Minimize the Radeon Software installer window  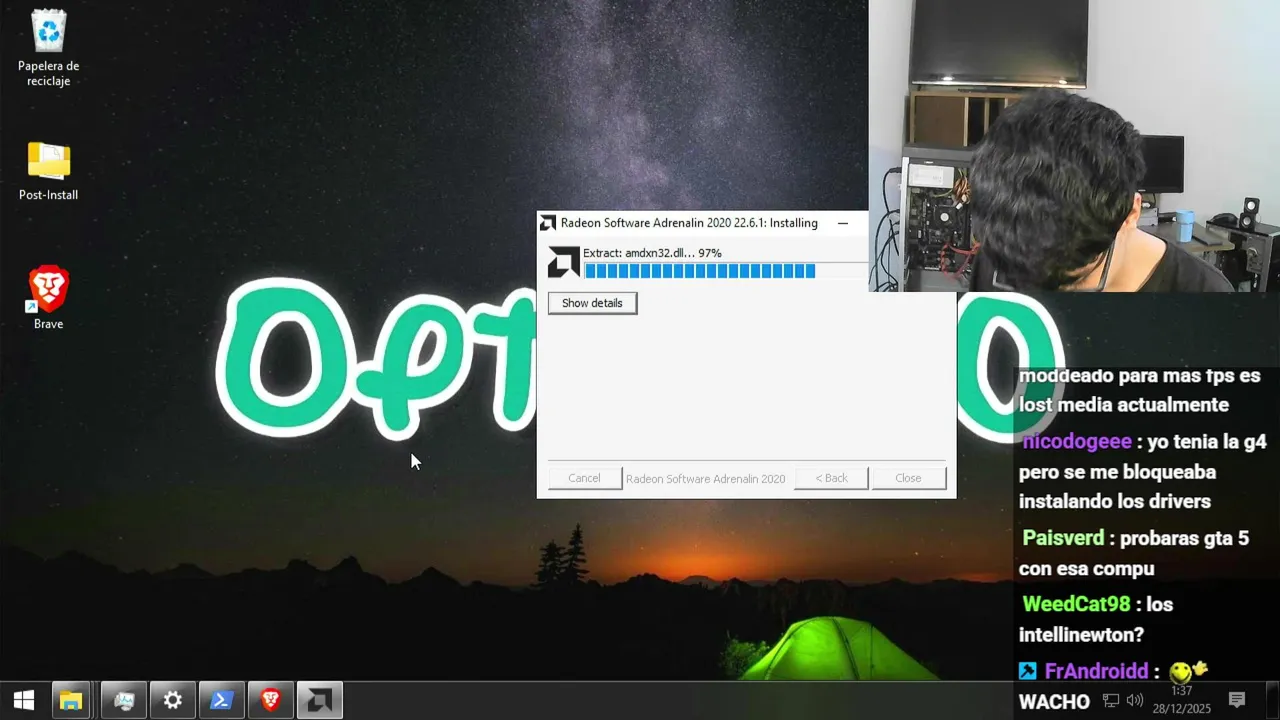843,223
